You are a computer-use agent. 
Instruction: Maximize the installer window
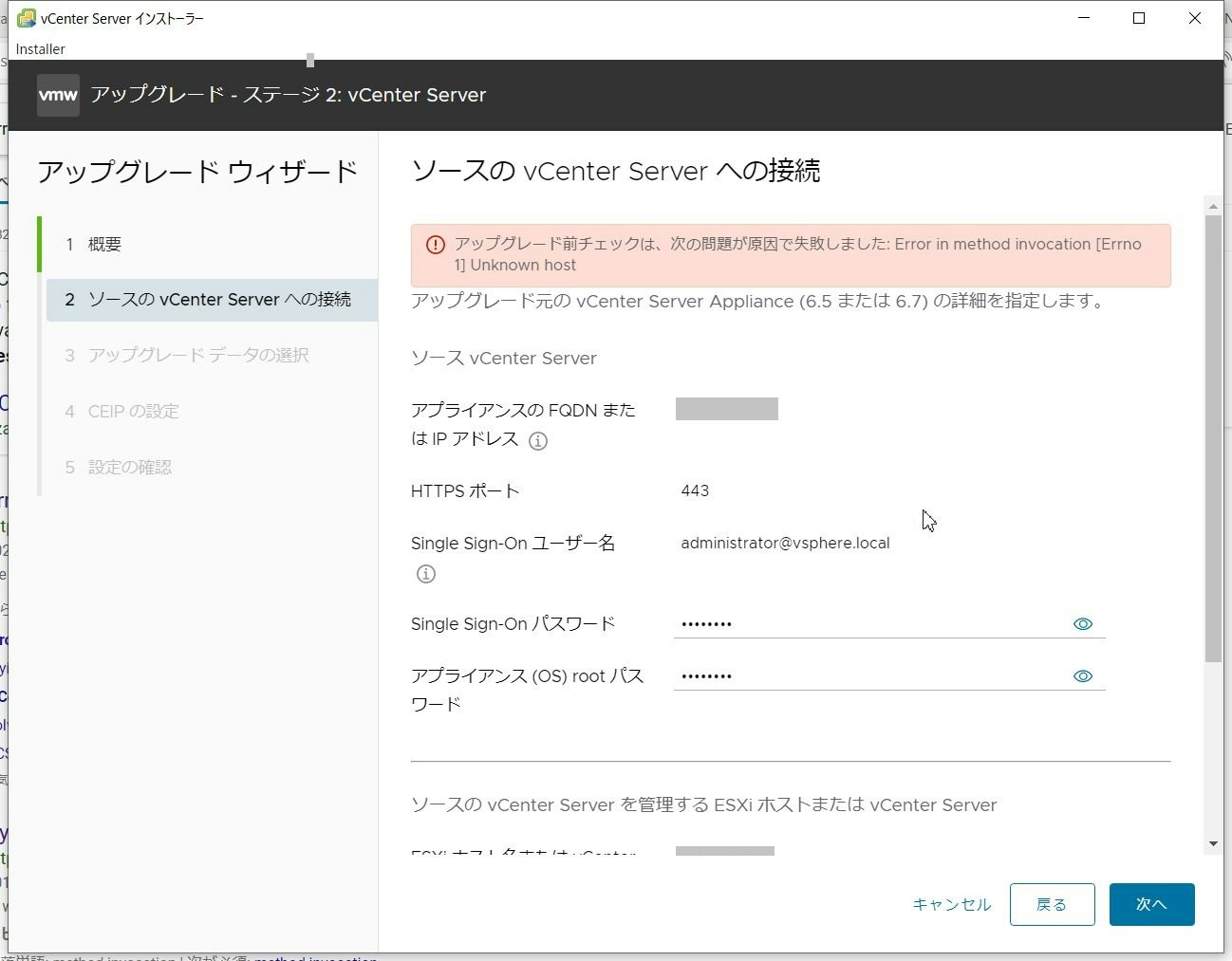1139,18
